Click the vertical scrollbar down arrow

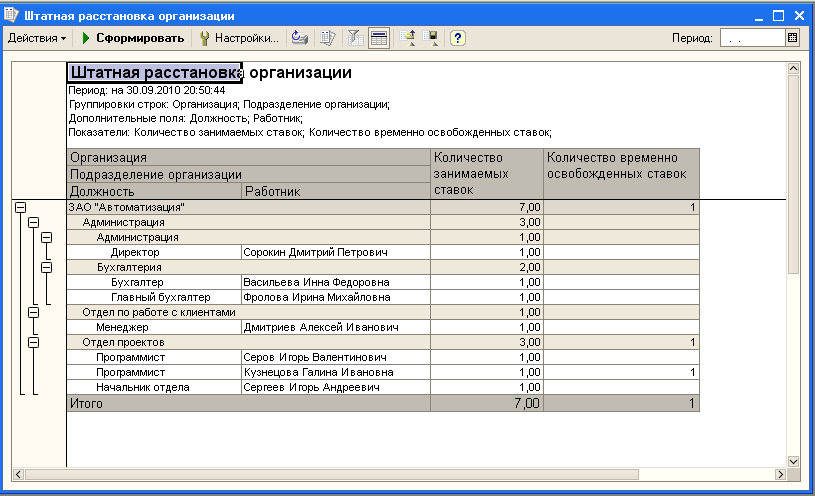point(793,461)
